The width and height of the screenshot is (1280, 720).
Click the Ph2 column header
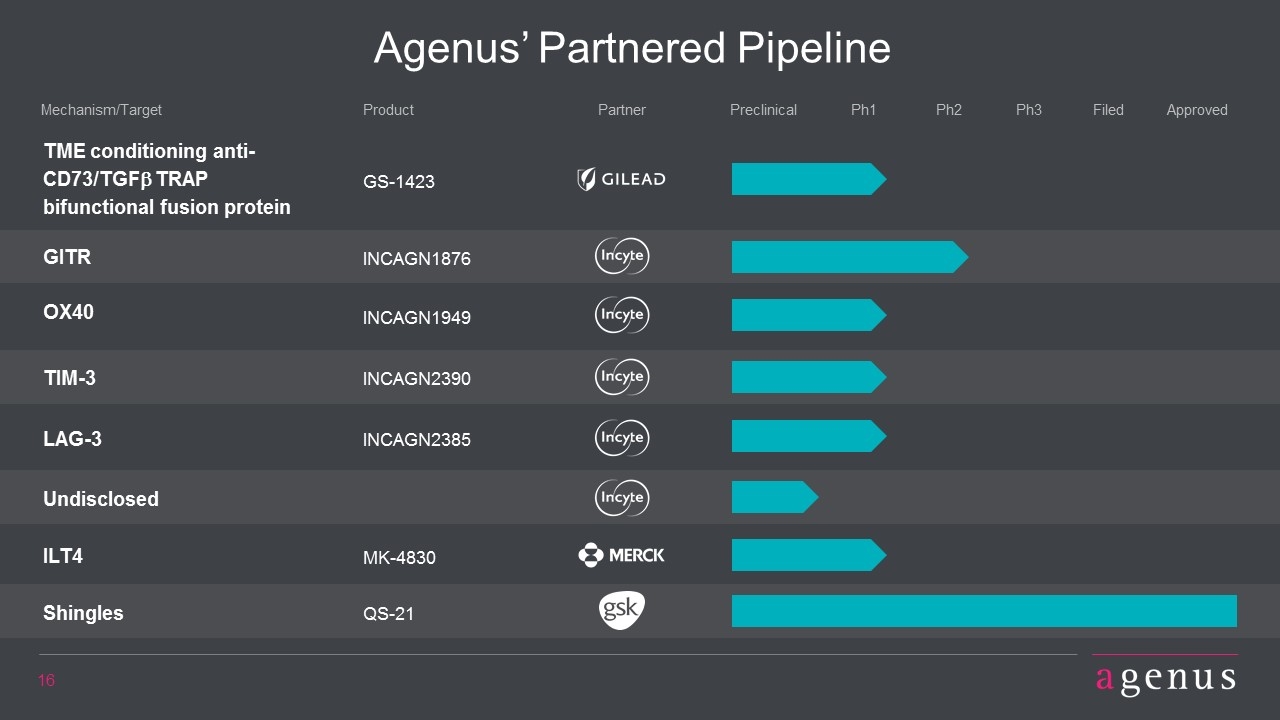[x=949, y=110]
